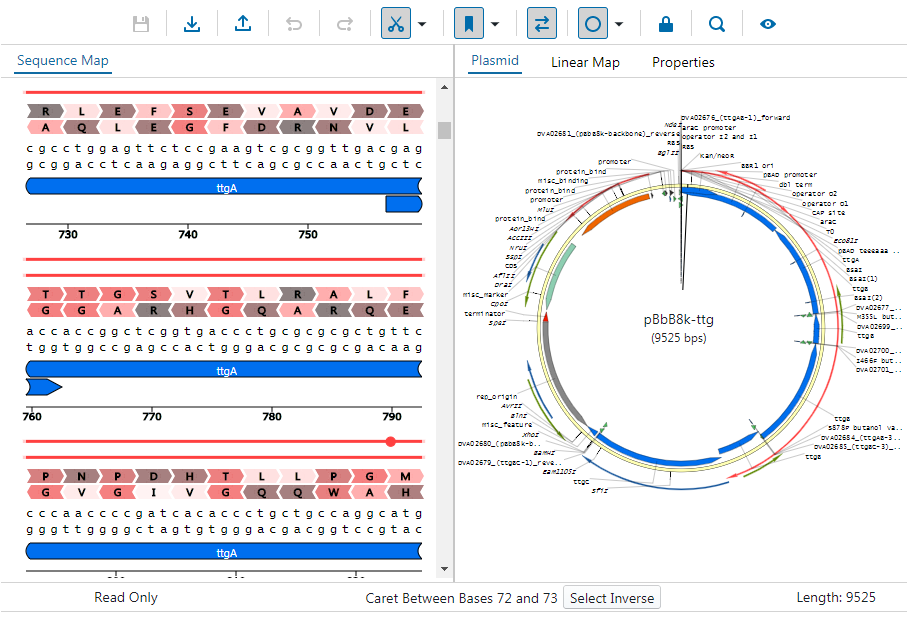Click the Length: 9525 status text
913x621 pixels.
[836, 597]
